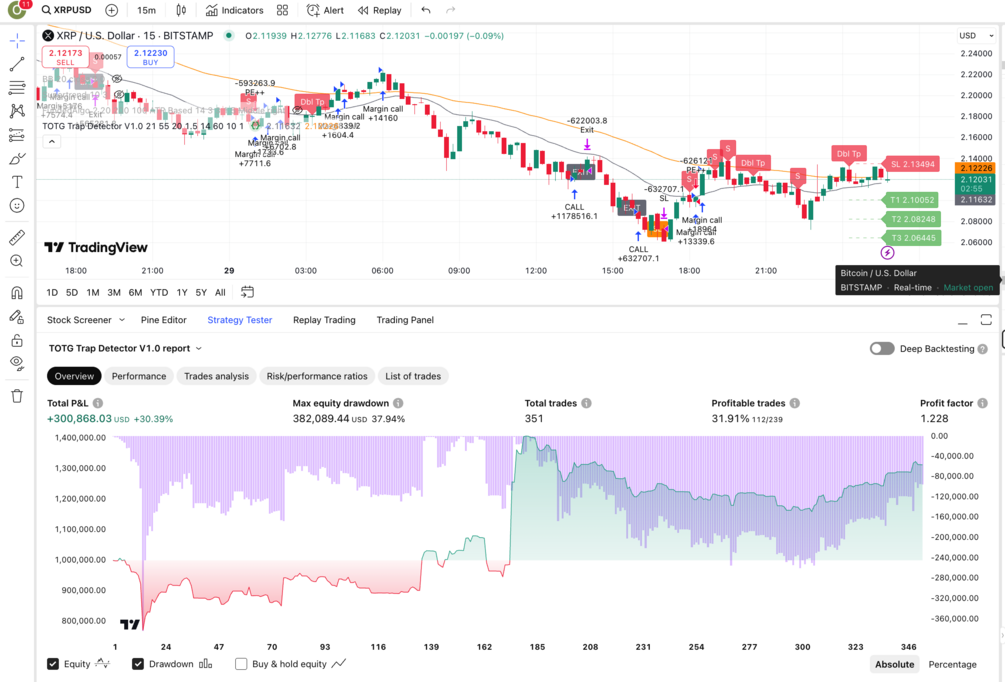Open the Stock Screener dropdown
Viewport: 1005px width, 682px height.
[x=85, y=320]
